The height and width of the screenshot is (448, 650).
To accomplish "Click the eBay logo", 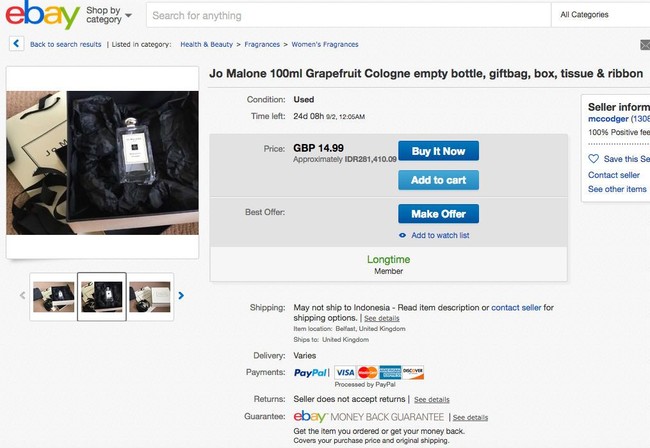I will tap(41, 16).
